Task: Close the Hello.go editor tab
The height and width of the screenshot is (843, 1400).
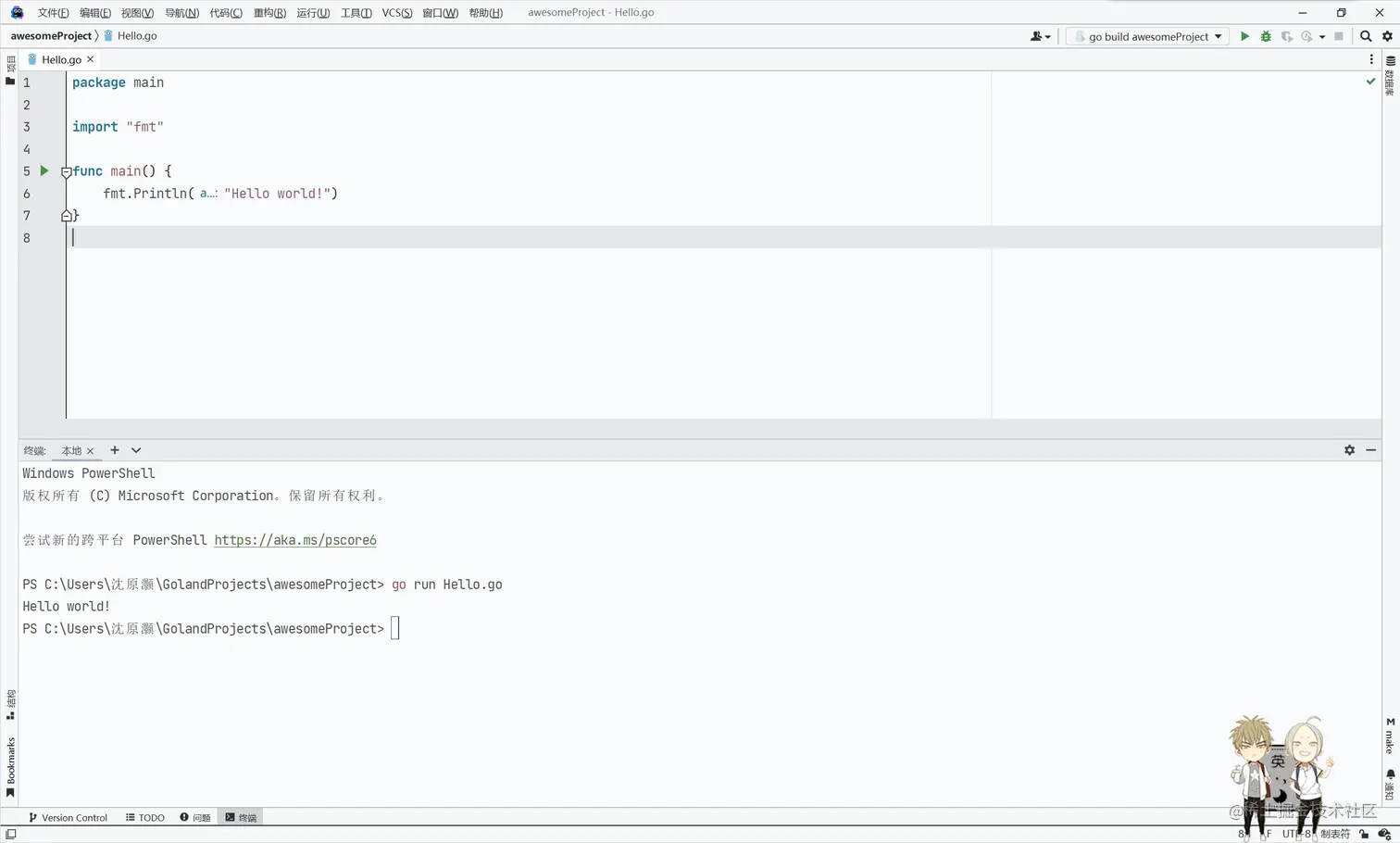Action: pyautogui.click(x=90, y=59)
